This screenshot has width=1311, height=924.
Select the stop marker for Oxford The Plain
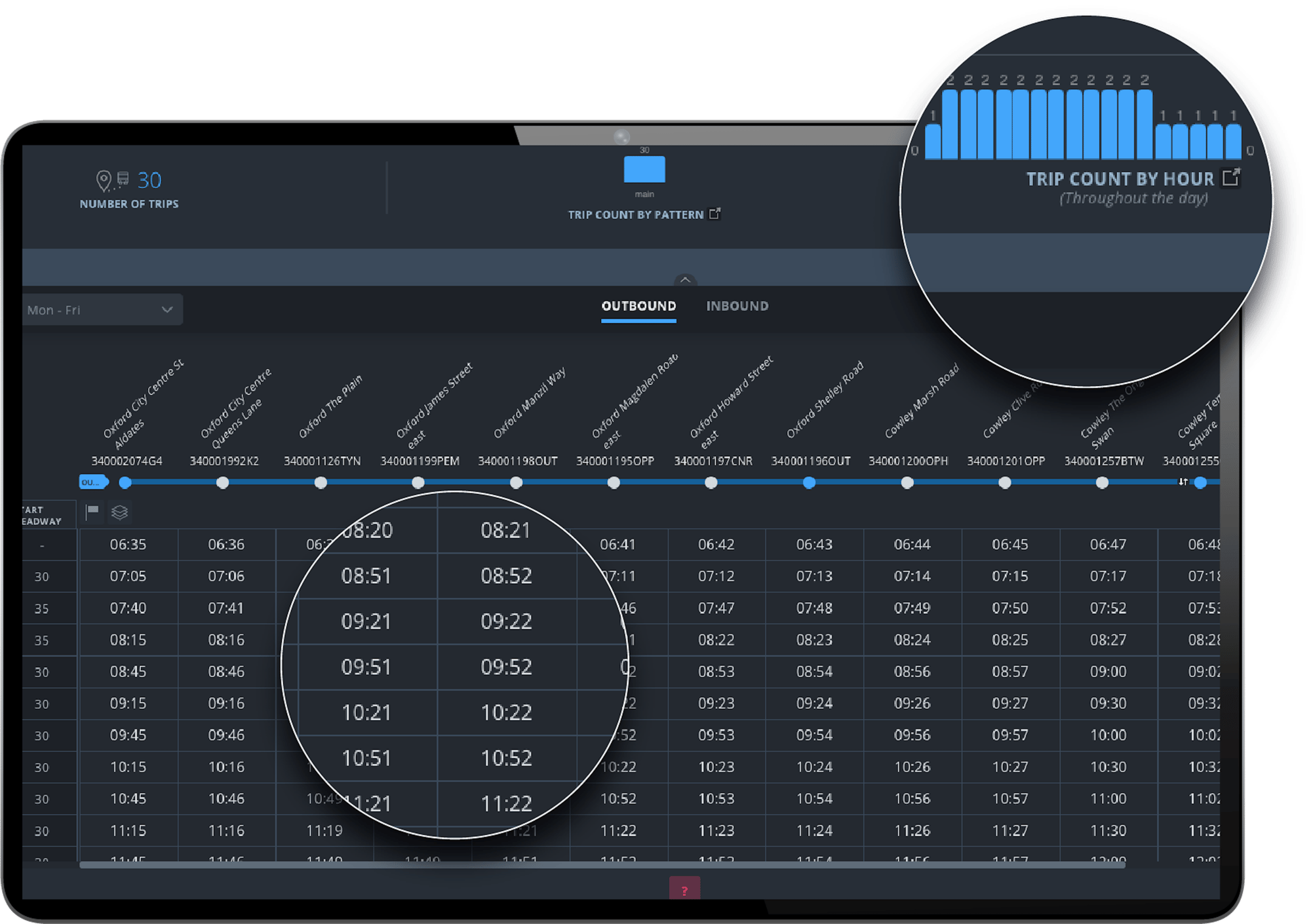click(321, 483)
